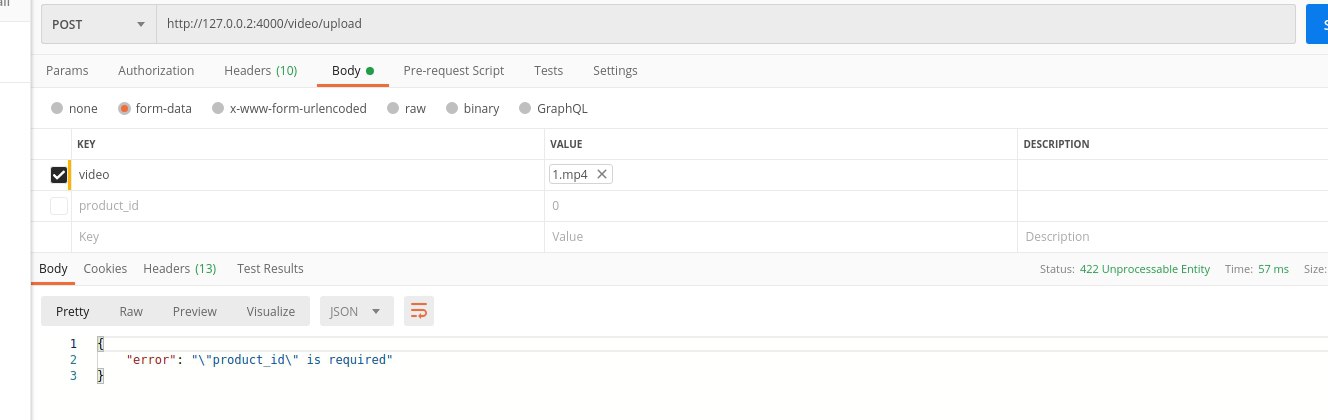Image resolution: width=1328 pixels, height=420 pixels.
Task: Open the POST method dropdown
Action: tap(98, 24)
